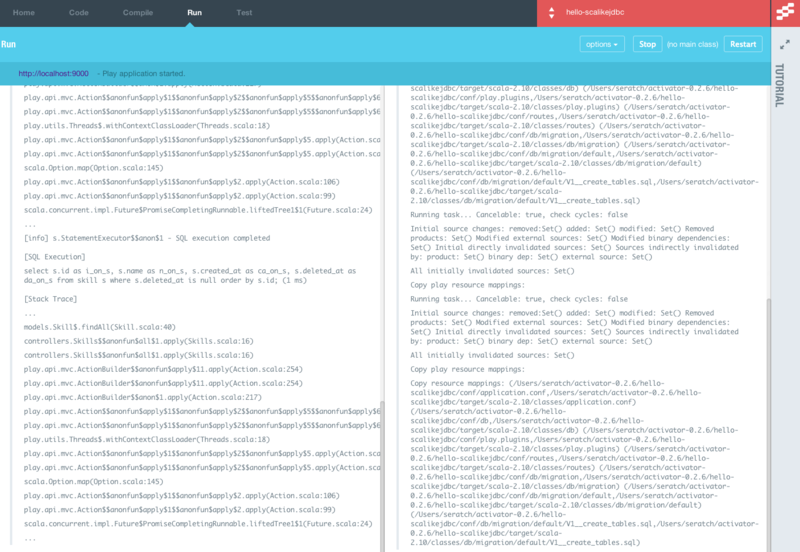
Task: Switch to the Code tab
Action: [79, 12]
